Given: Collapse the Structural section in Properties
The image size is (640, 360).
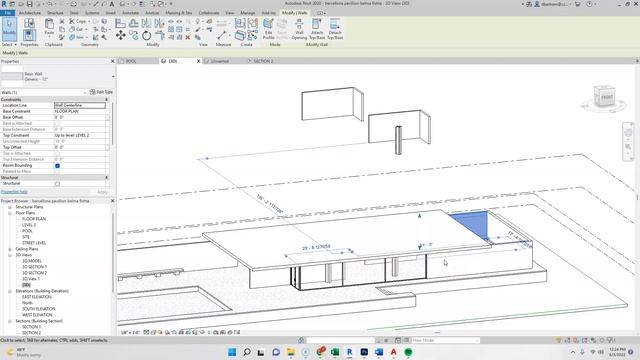Looking at the screenshot, I should pyautogui.click(x=107, y=178).
